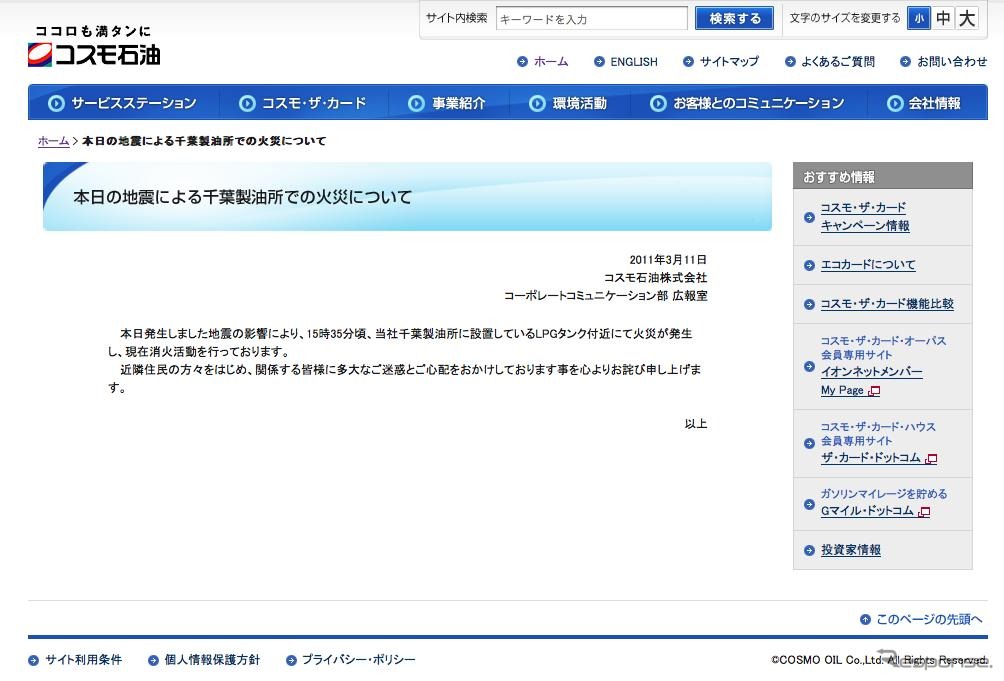Set text size to medium (中)
The height and width of the screenshot is (681, 1004).
[x=943, y=18]
